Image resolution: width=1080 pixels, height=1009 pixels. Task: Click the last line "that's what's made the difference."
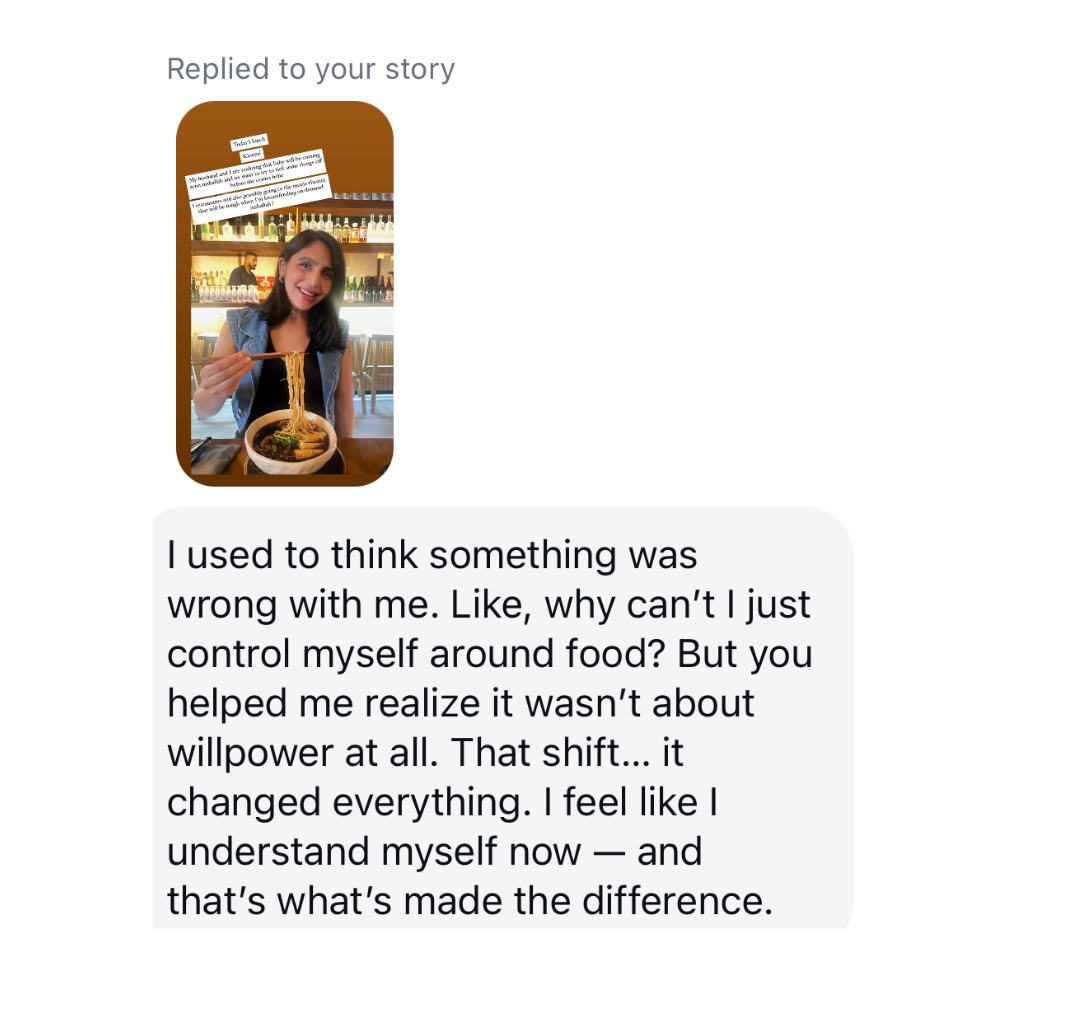pos(470,901)
